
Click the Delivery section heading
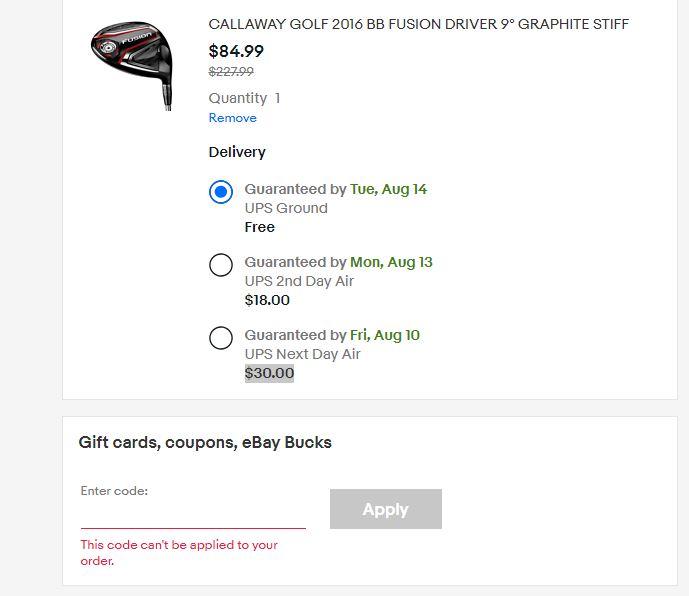237,152
